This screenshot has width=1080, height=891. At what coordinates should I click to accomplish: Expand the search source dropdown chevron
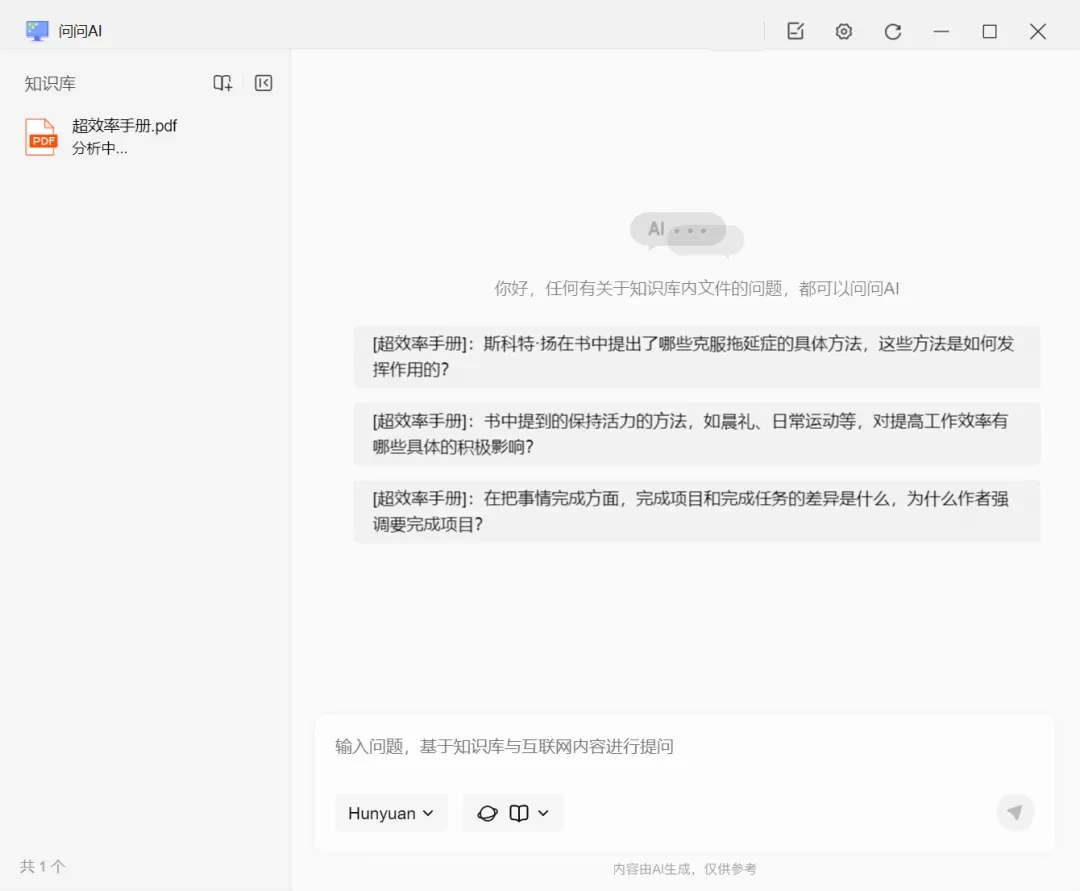click(543, 813)
